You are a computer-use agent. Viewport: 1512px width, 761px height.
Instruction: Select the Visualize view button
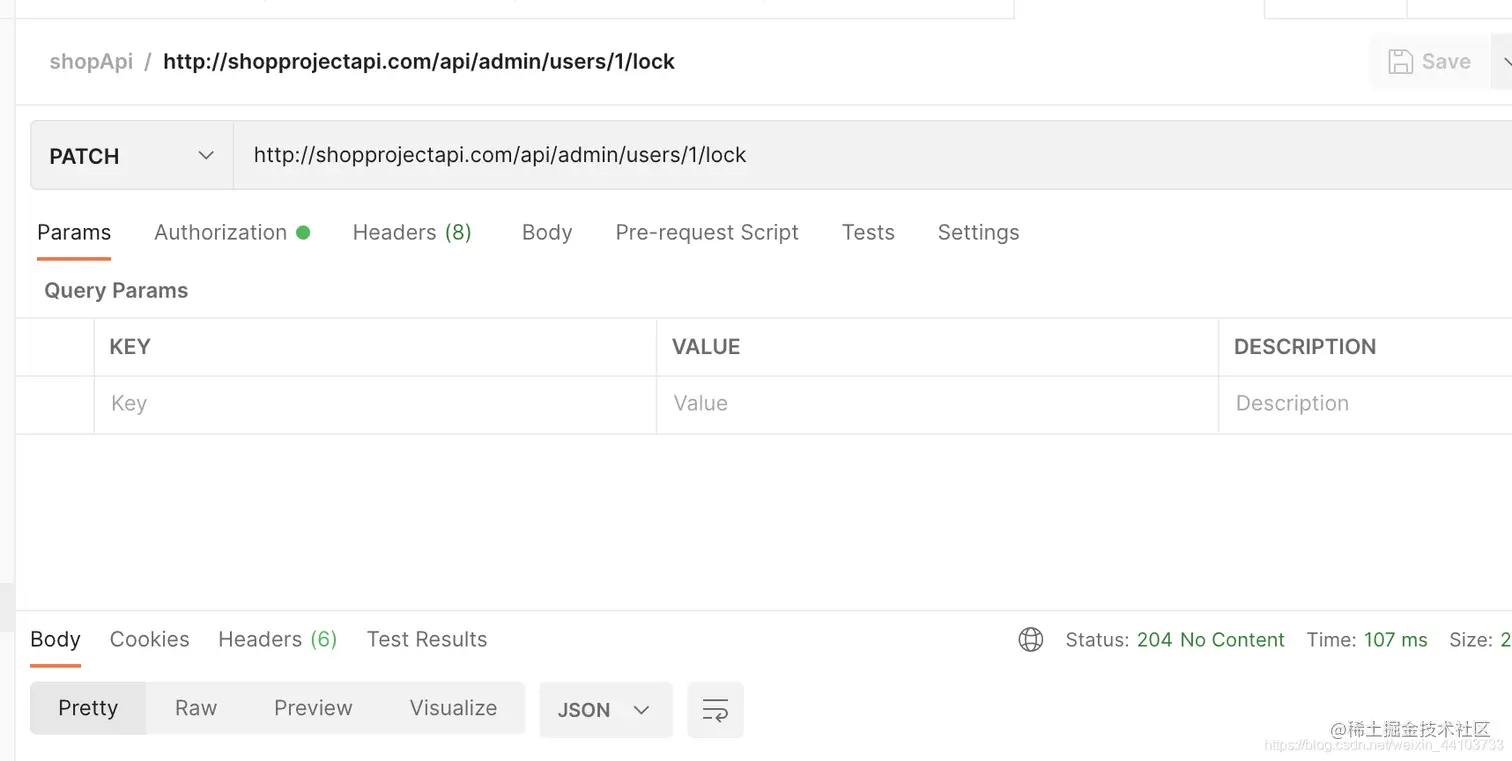click(453, 708)
